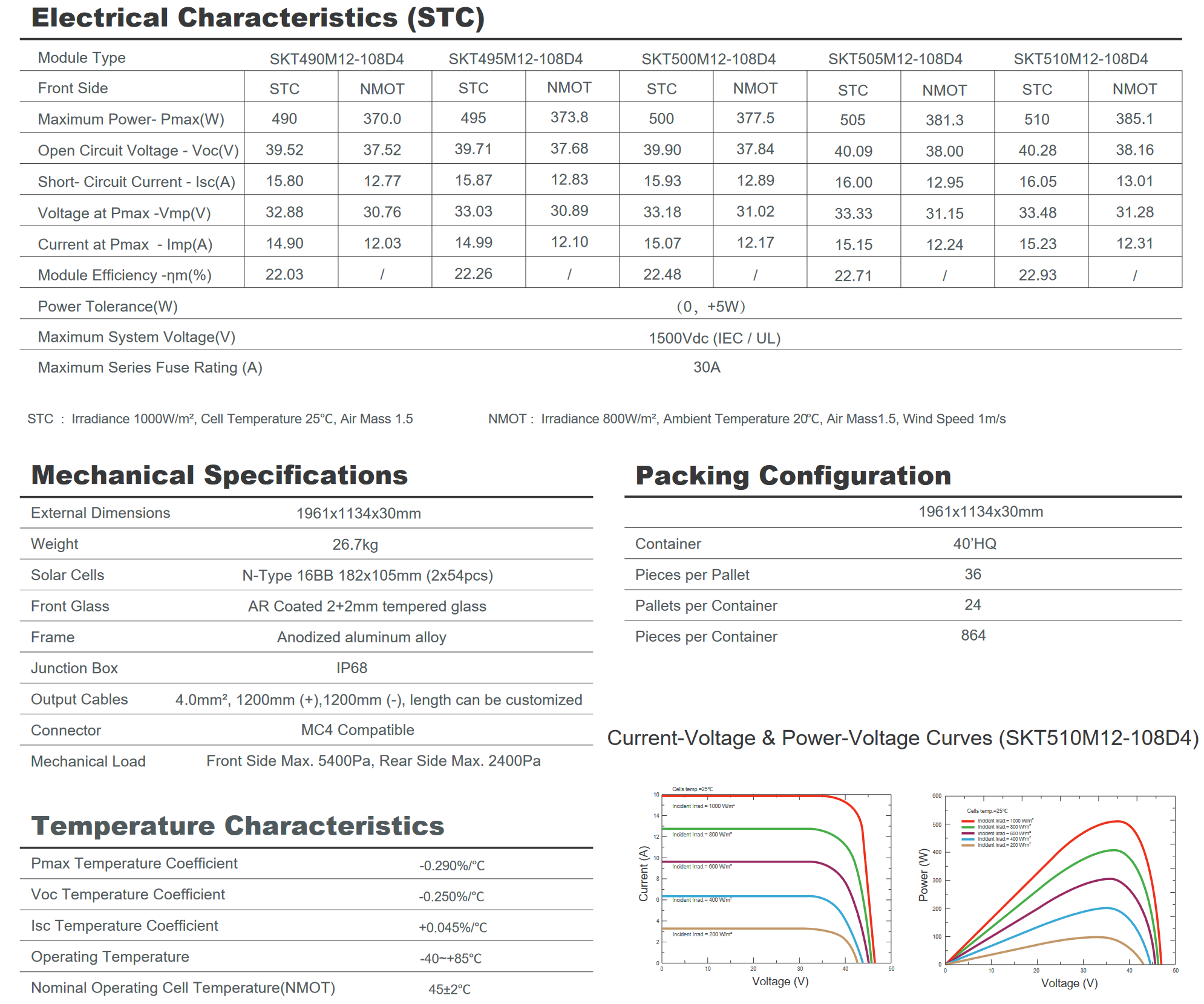Click the 26.7kg weight value
The width and height of the screenshot is (1204, 1004).
(x=355, y=545)
